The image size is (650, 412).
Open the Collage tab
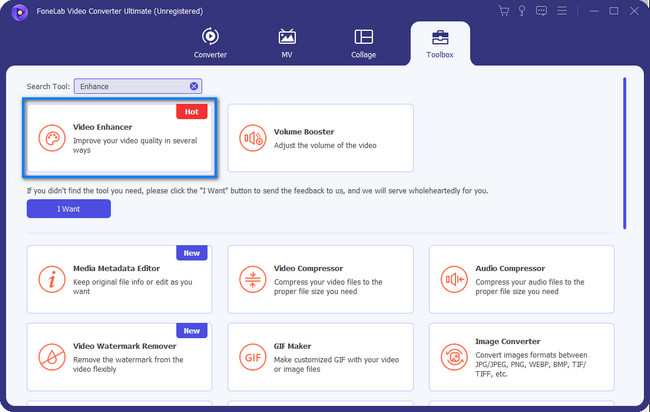point(364,43)
